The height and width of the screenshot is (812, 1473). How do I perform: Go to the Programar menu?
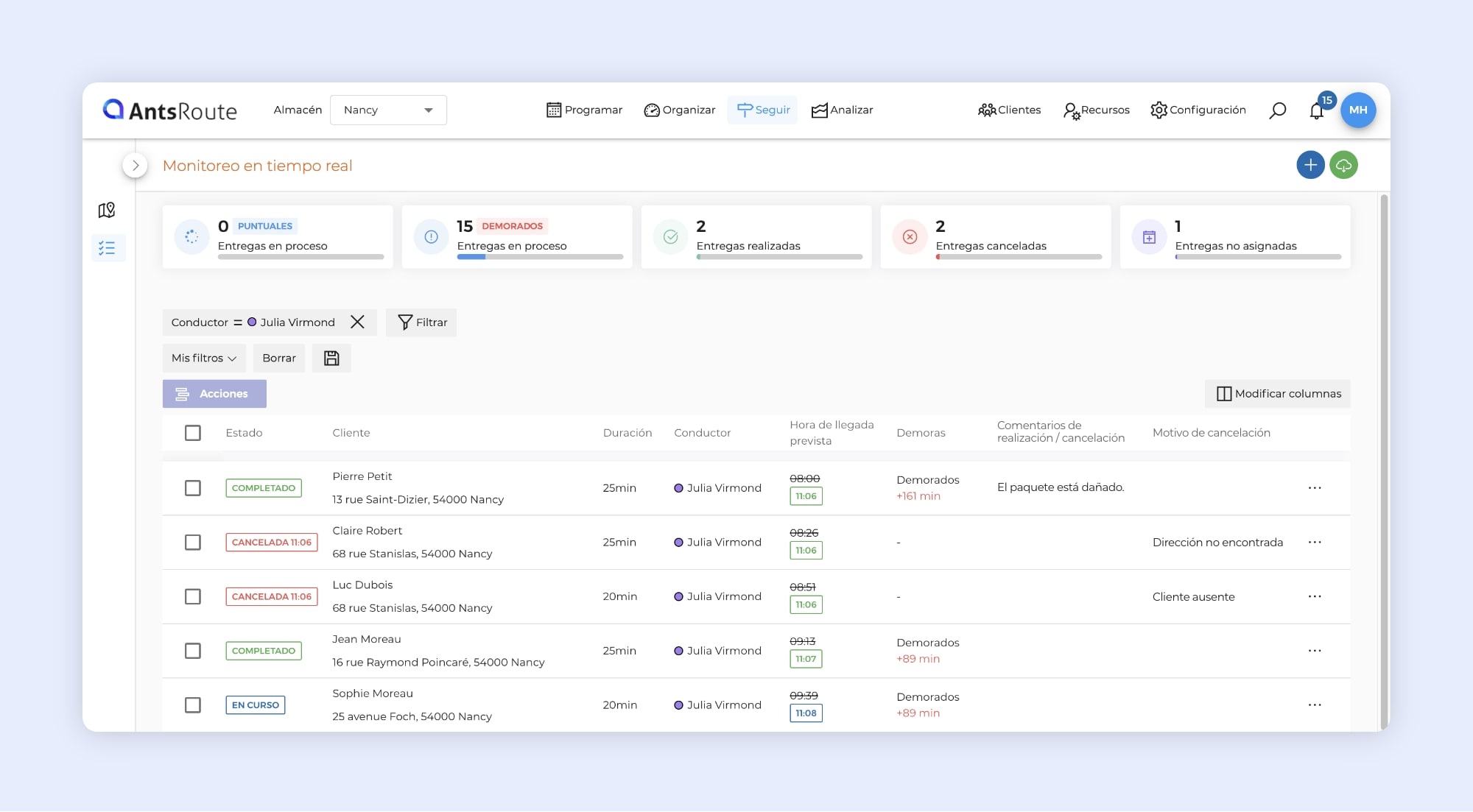(585, 110)
